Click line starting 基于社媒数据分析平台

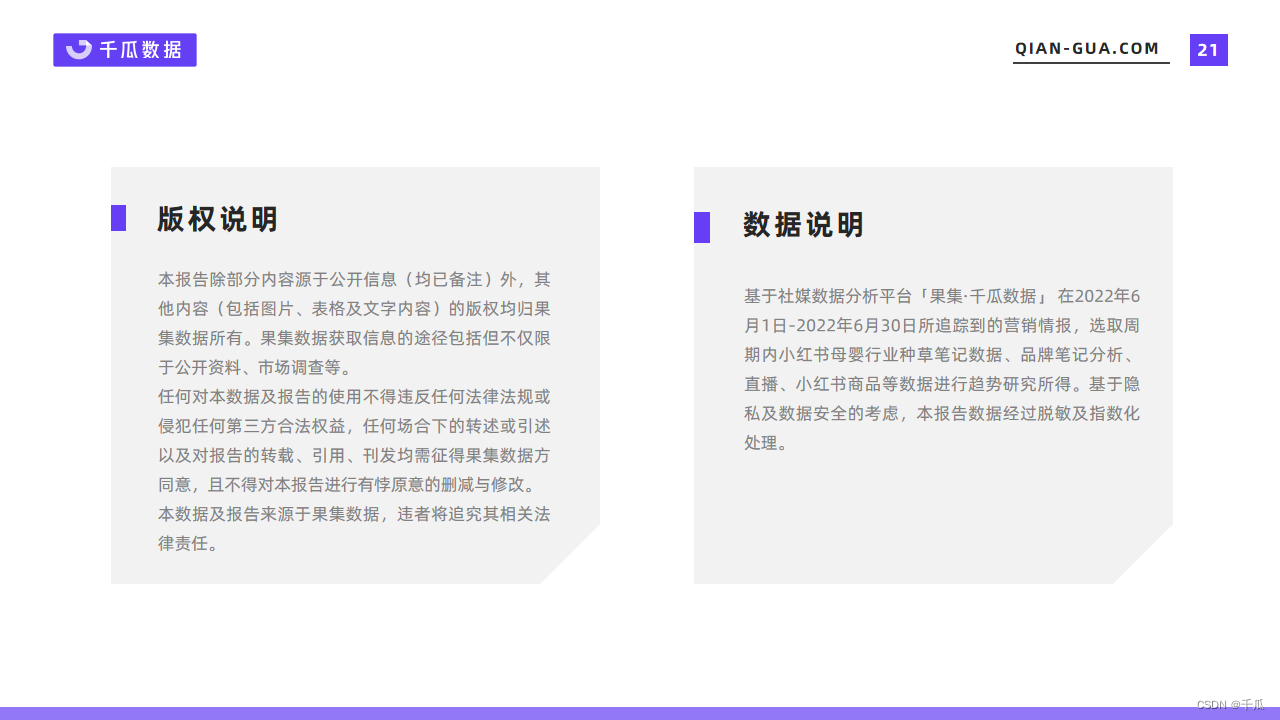(x=942, y=297)
